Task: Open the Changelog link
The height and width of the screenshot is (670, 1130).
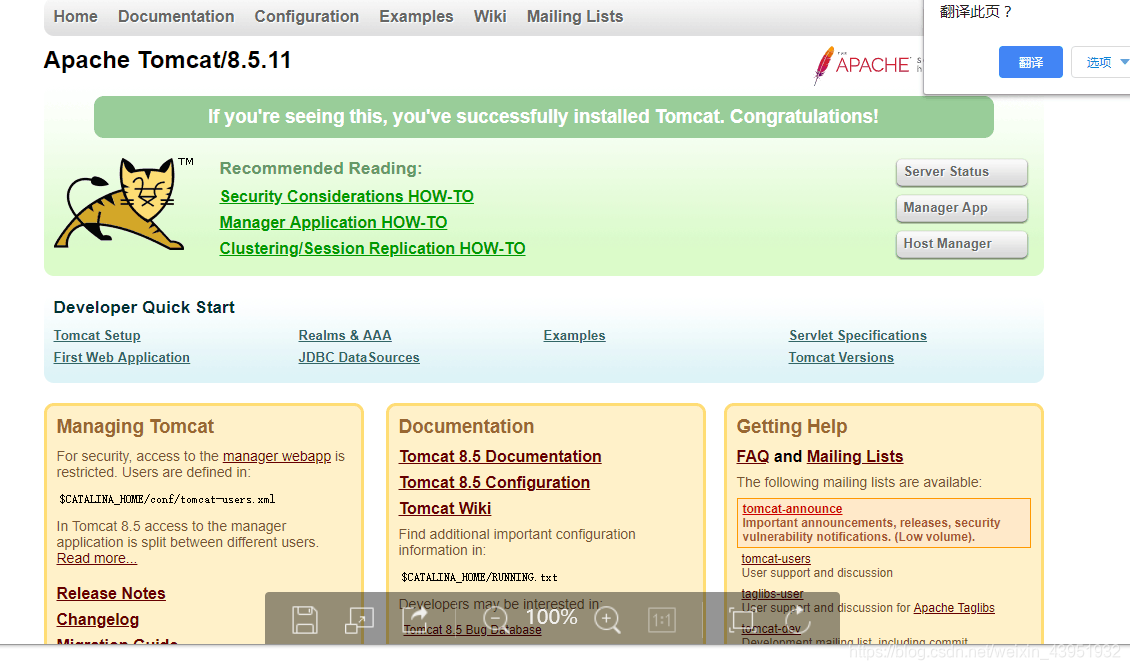Action: [x=98, y=619]
